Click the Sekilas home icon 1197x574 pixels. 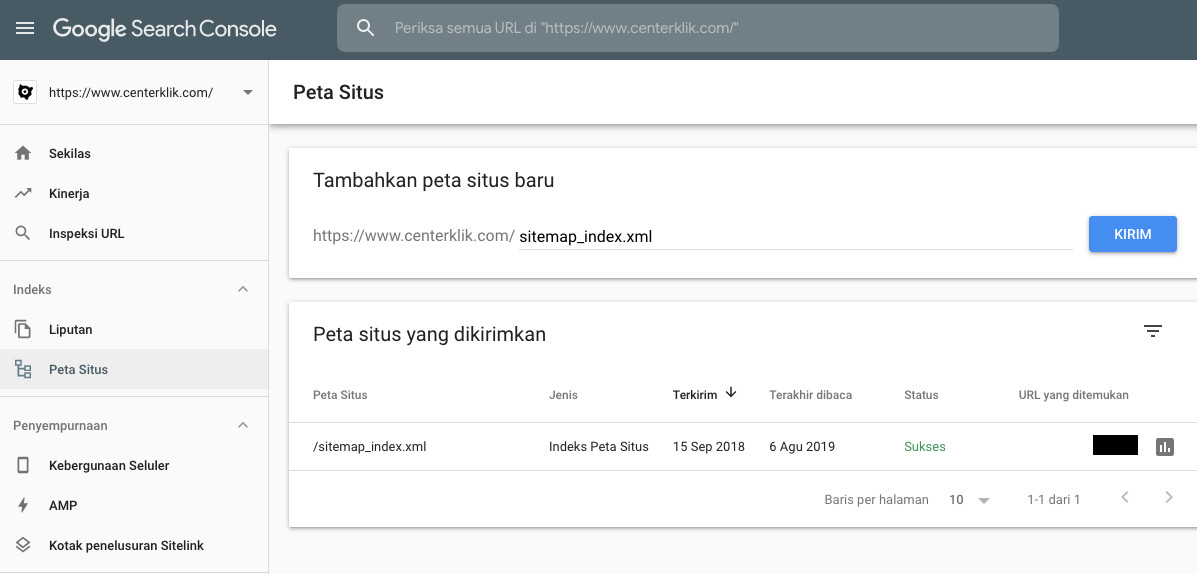pos(23,153)
